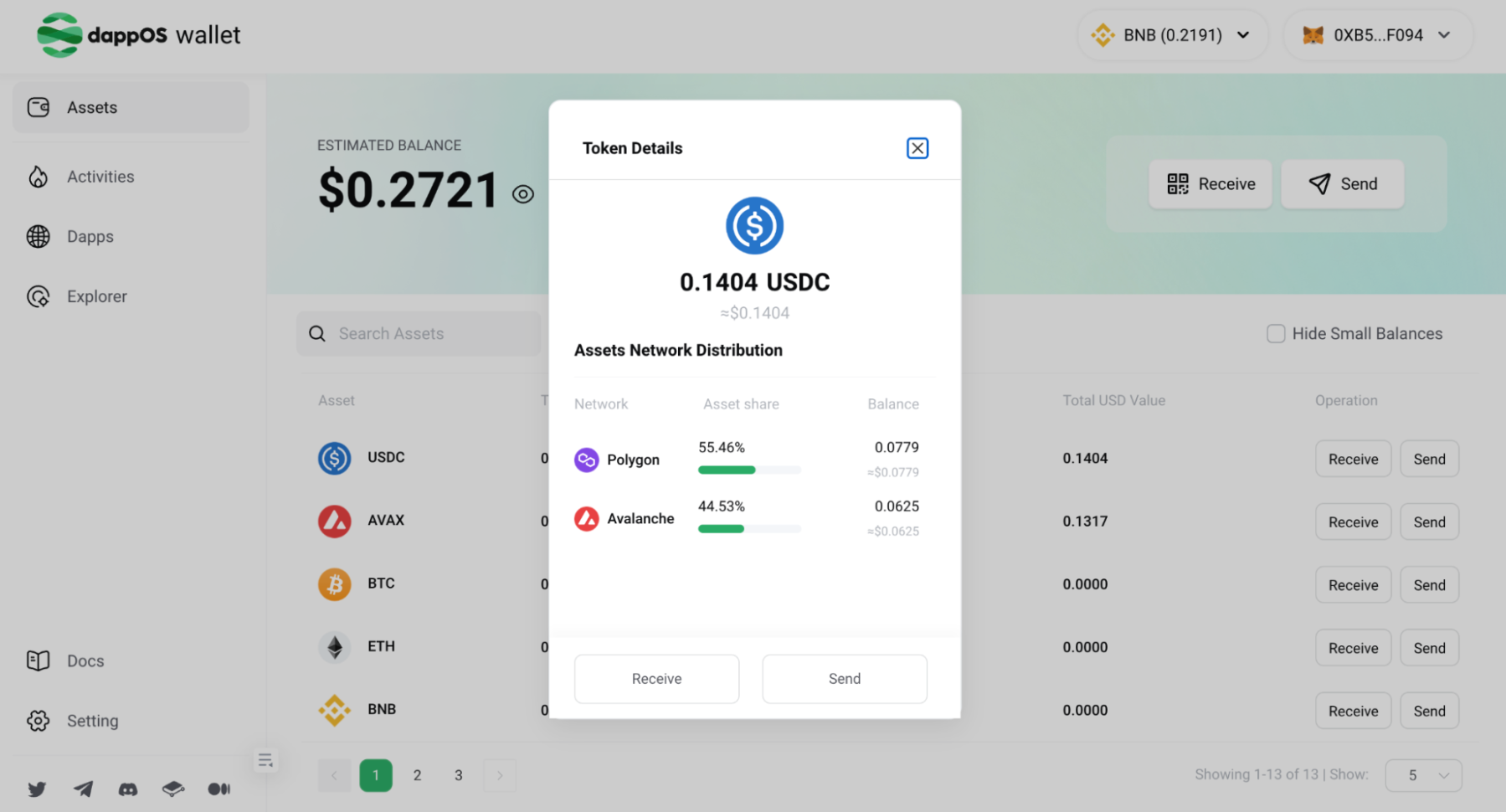
Task: Click the 0.1404 USDC amount heading
Action: click(754, 282)
